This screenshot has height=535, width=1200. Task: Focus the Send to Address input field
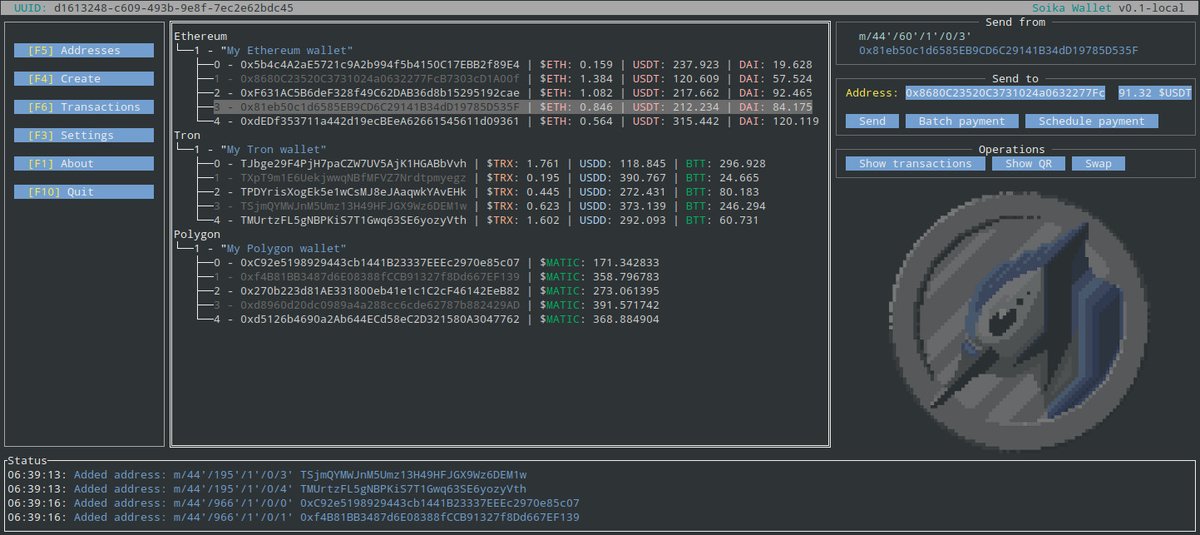pyautogui.click(x=1005, y=93)
